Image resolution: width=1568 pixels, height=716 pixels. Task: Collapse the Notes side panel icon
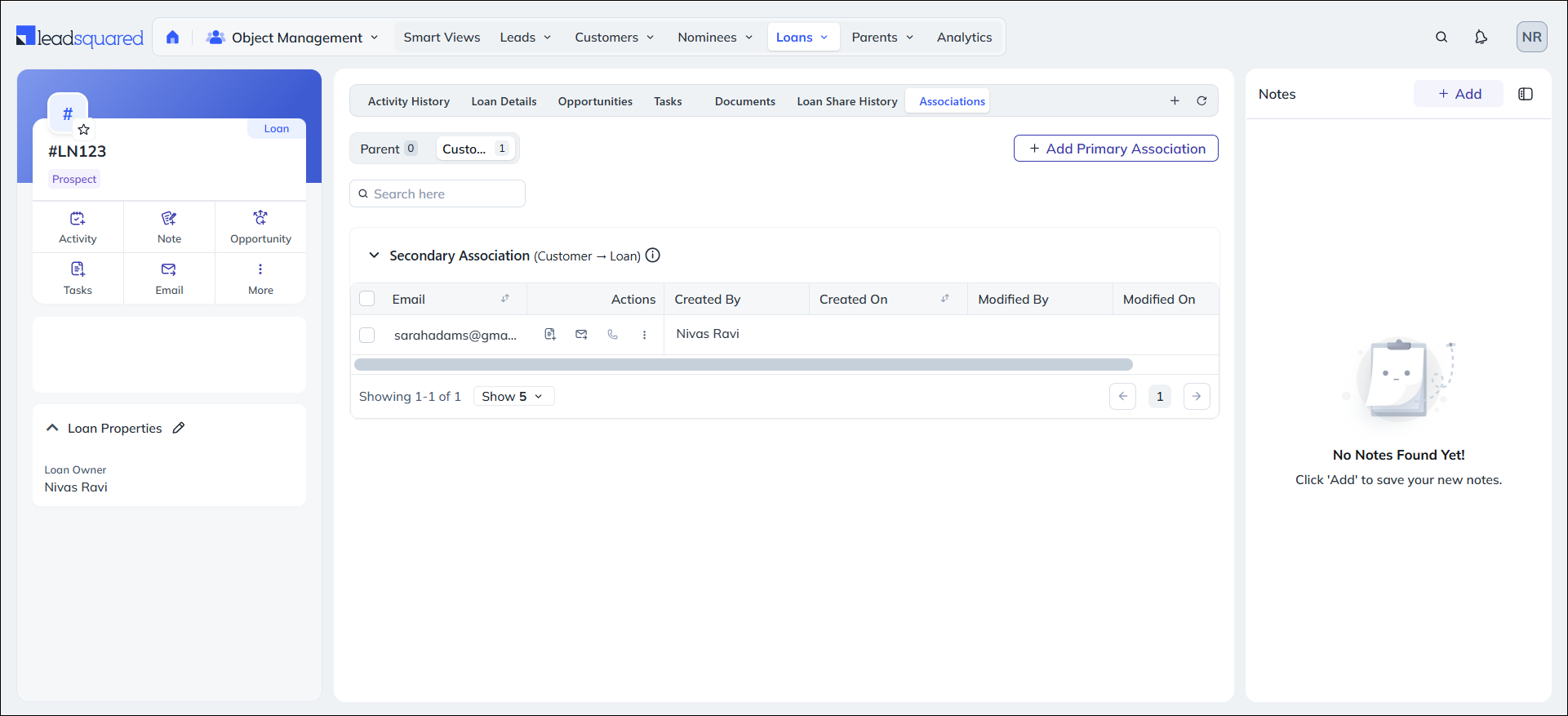(1526, 94)
